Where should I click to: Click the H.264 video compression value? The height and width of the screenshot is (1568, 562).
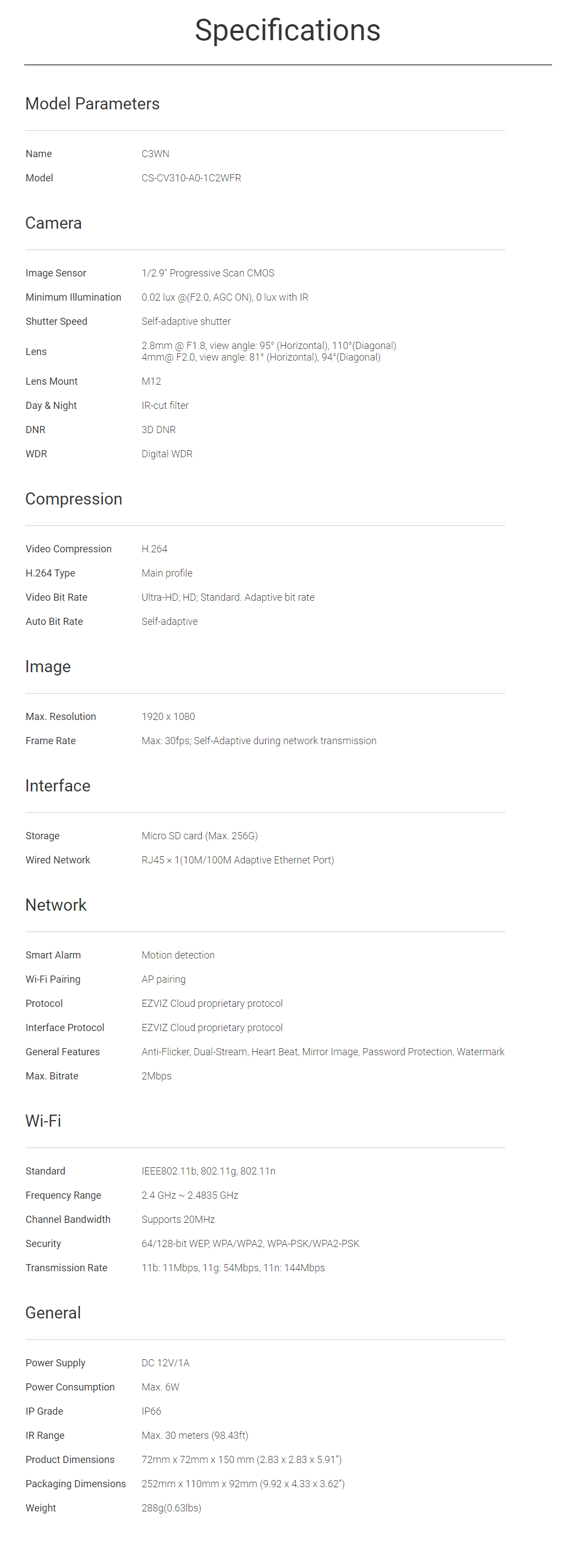coord(155,549)
